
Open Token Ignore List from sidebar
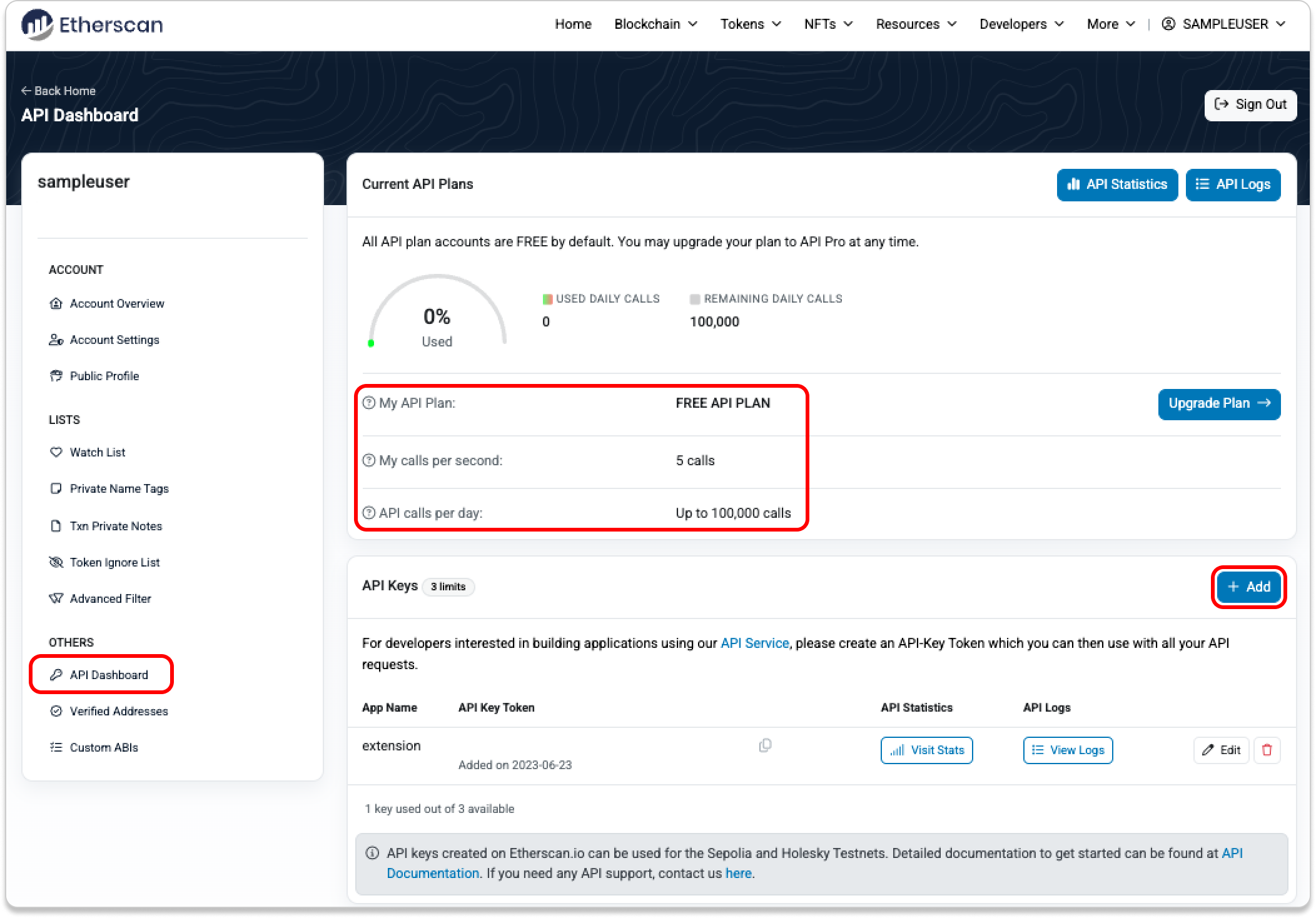[x=114, y=562]
